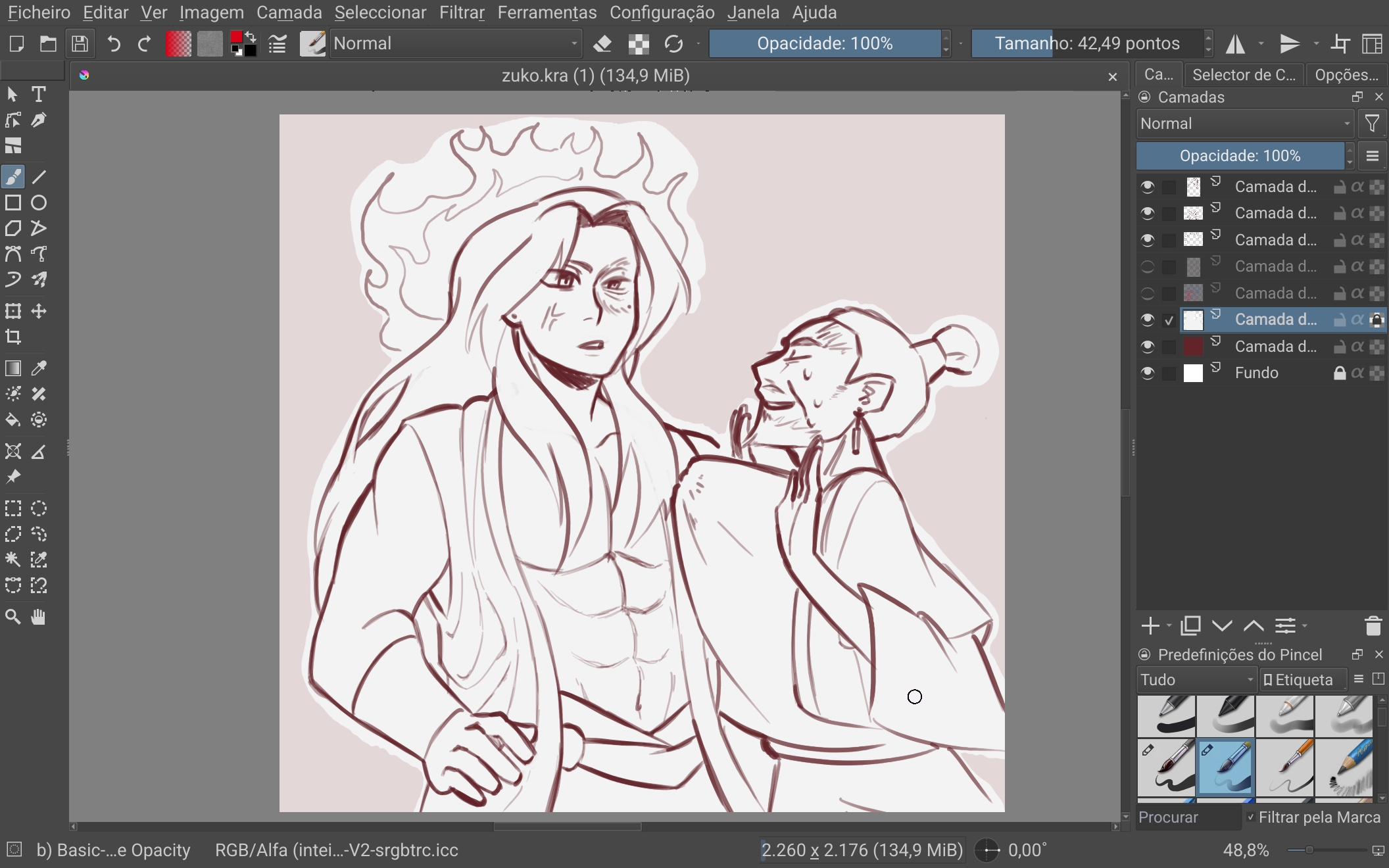Reload the original brush preset
Image resolution: width=1389 pixels, height=868 pixels.
(673, 44)
